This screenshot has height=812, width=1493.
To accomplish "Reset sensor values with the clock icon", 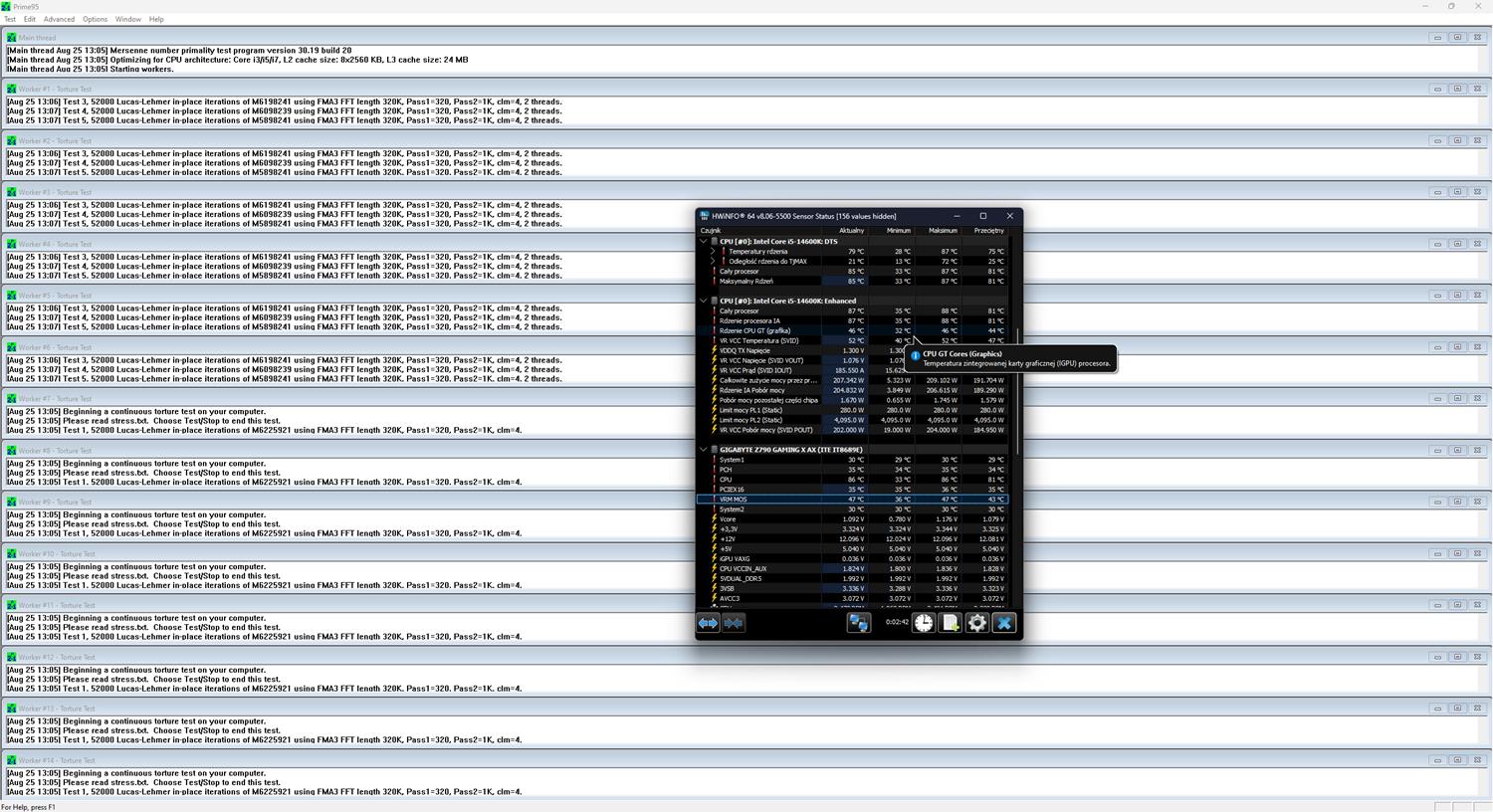I will pos(924,623).
